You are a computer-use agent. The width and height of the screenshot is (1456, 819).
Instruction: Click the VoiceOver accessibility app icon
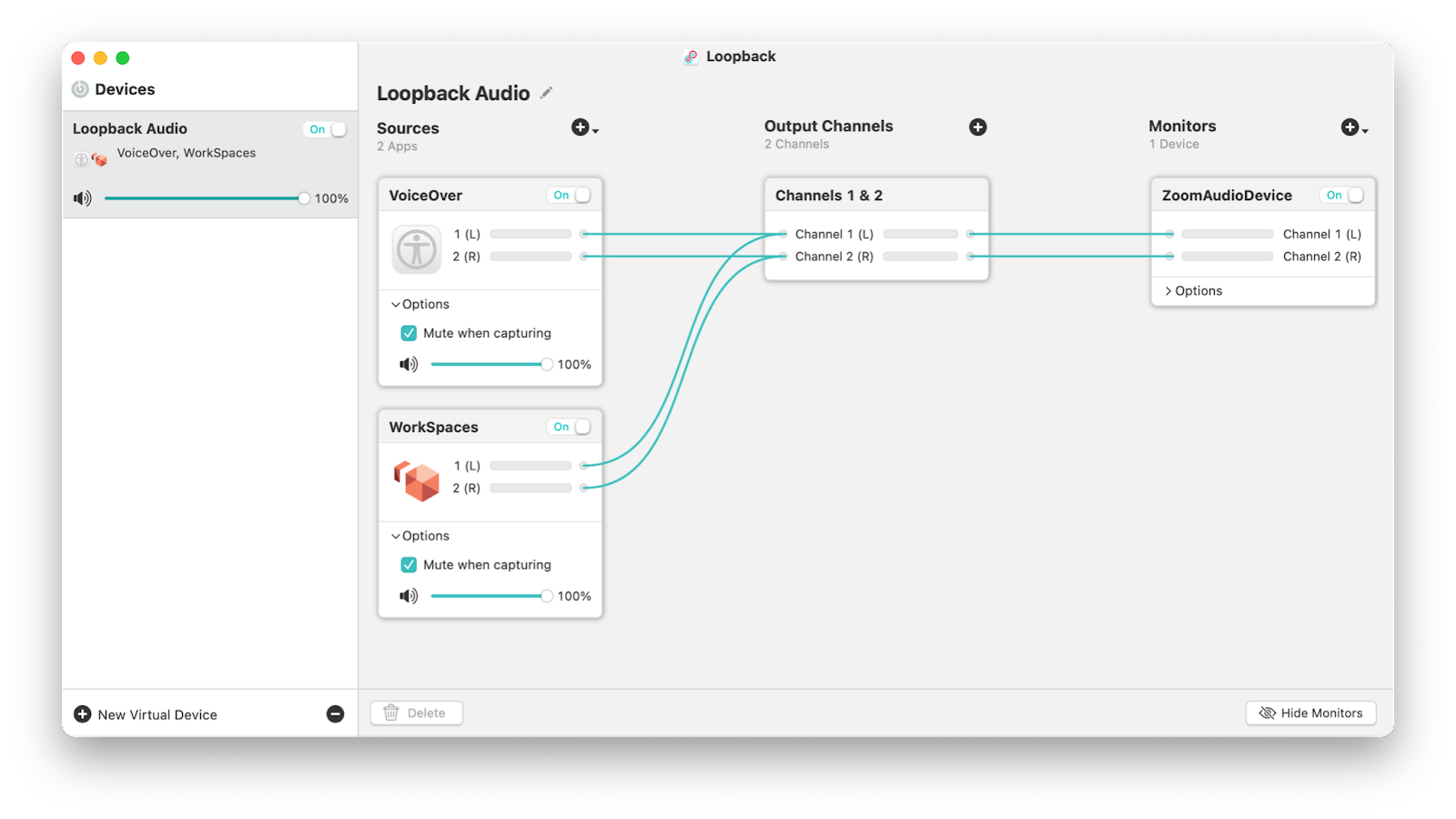point(417,248)
